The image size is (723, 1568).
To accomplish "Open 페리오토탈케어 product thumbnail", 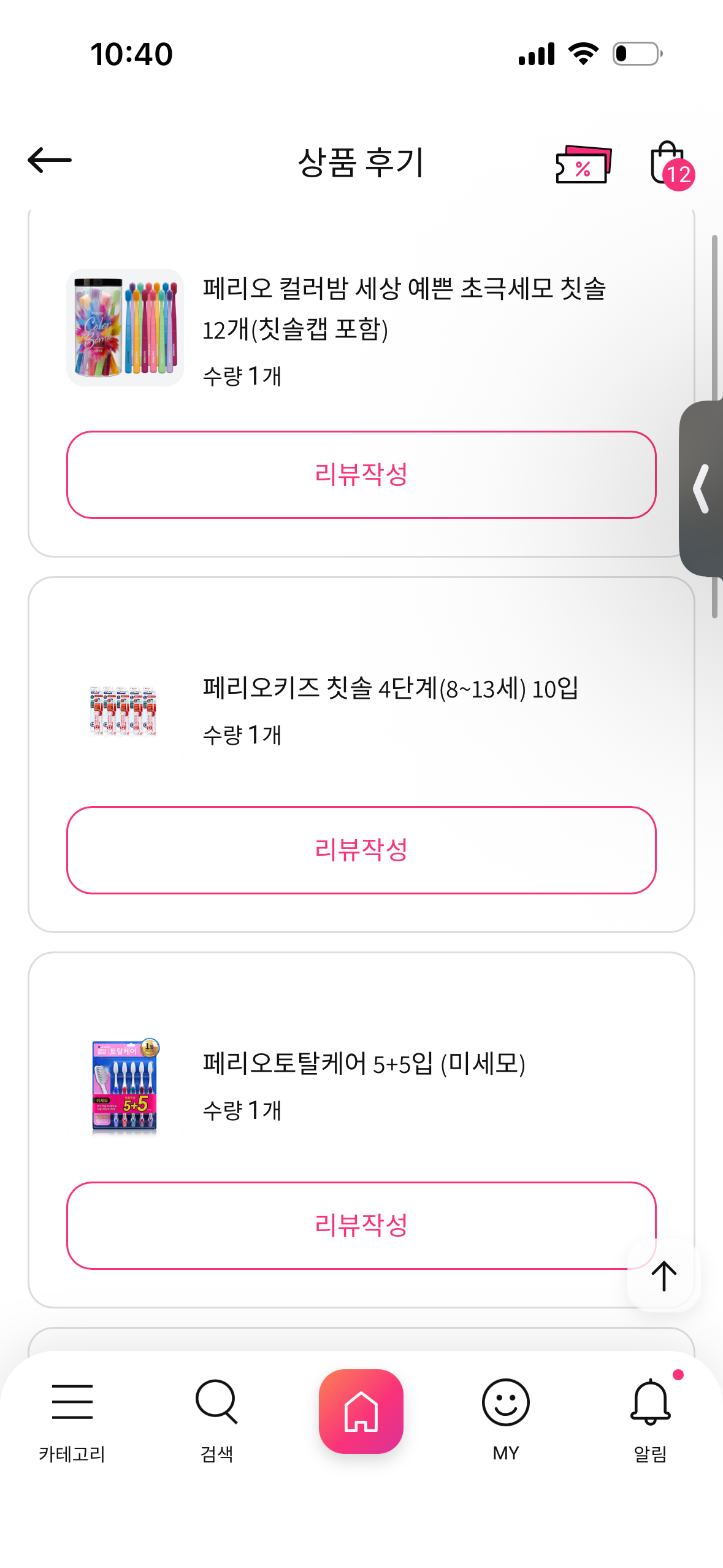I will coord(125,1086).
